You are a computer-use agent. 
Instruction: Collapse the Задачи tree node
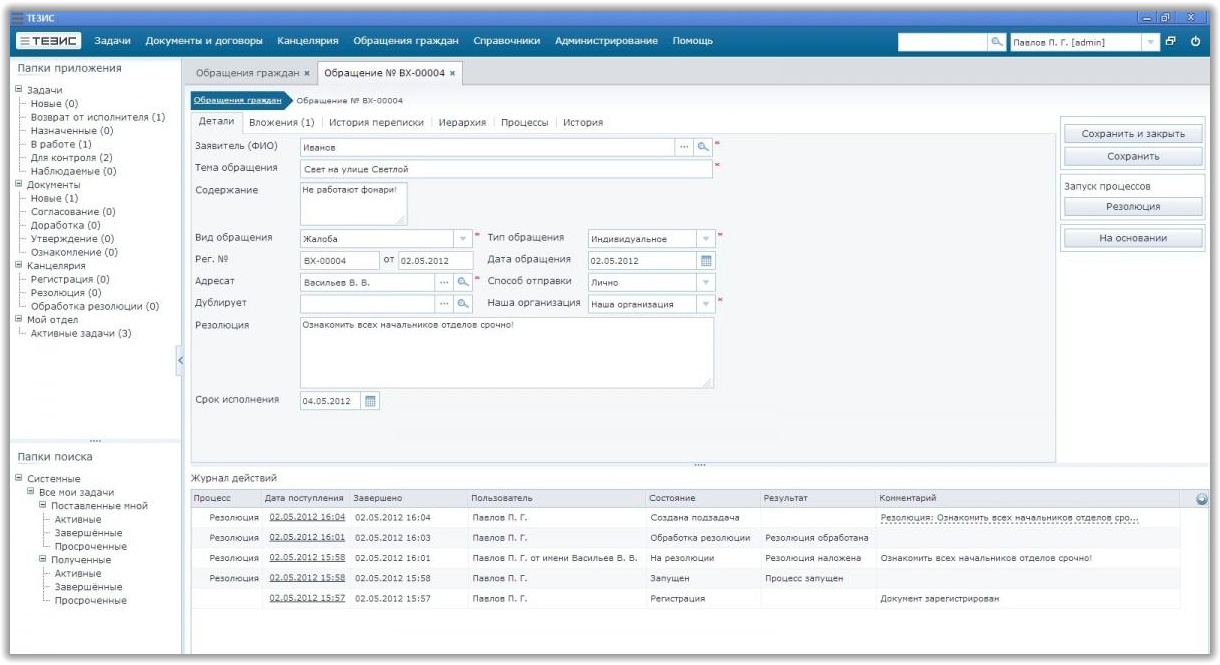tap(17, 90)
